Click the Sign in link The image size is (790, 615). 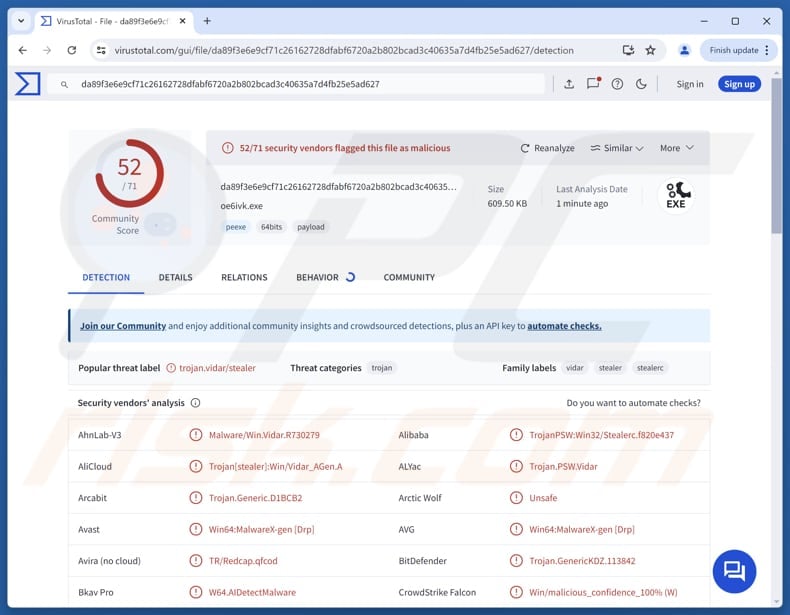pyautogui.click(x=690, y=84)
